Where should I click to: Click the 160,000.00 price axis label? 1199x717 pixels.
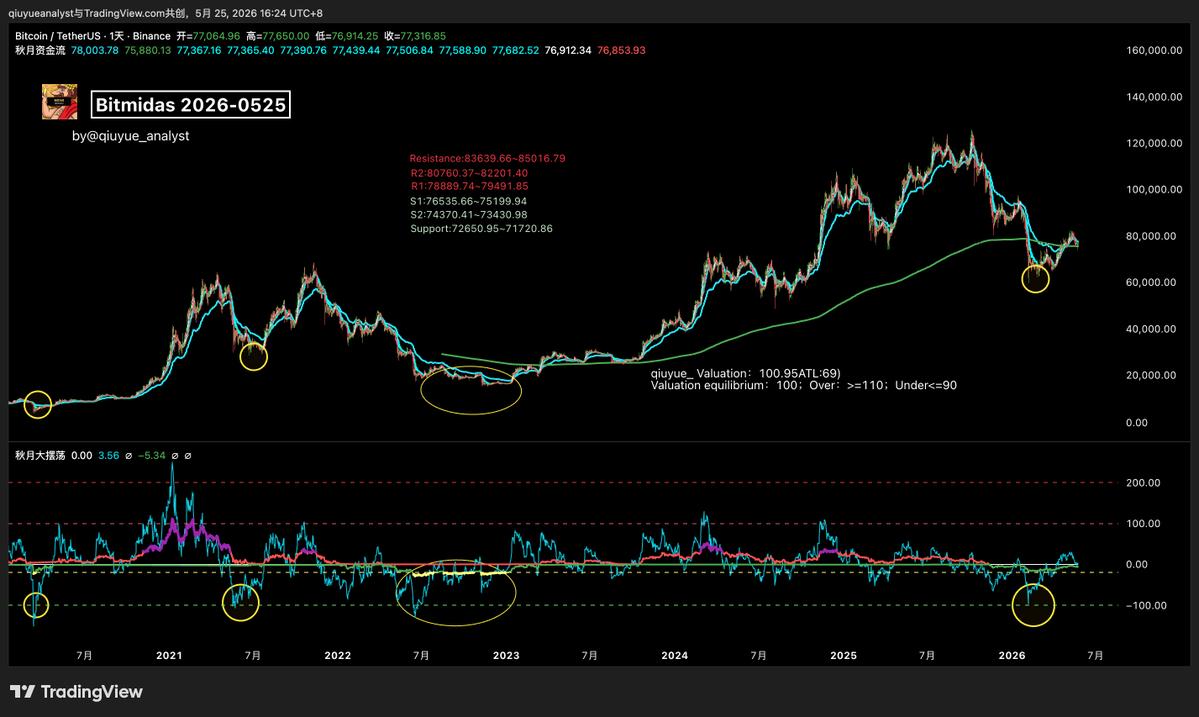(1154, 50)
